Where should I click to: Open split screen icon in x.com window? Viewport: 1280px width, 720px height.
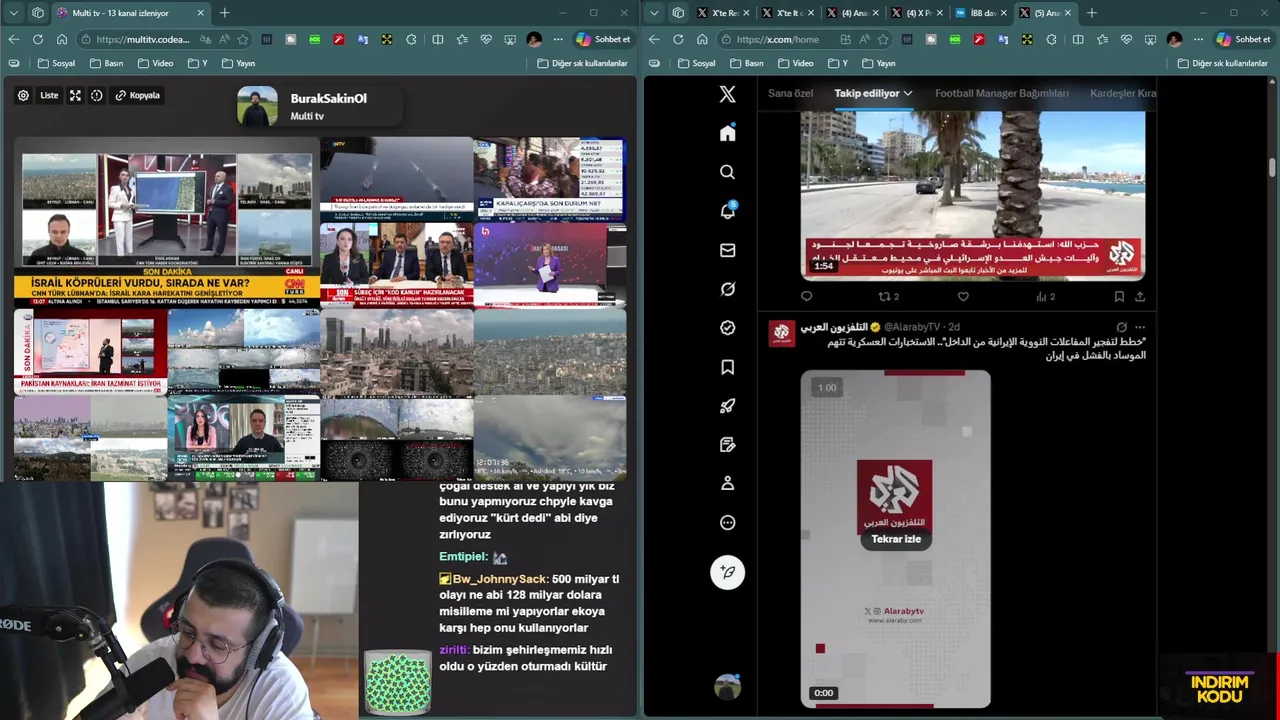(1078, 39)
